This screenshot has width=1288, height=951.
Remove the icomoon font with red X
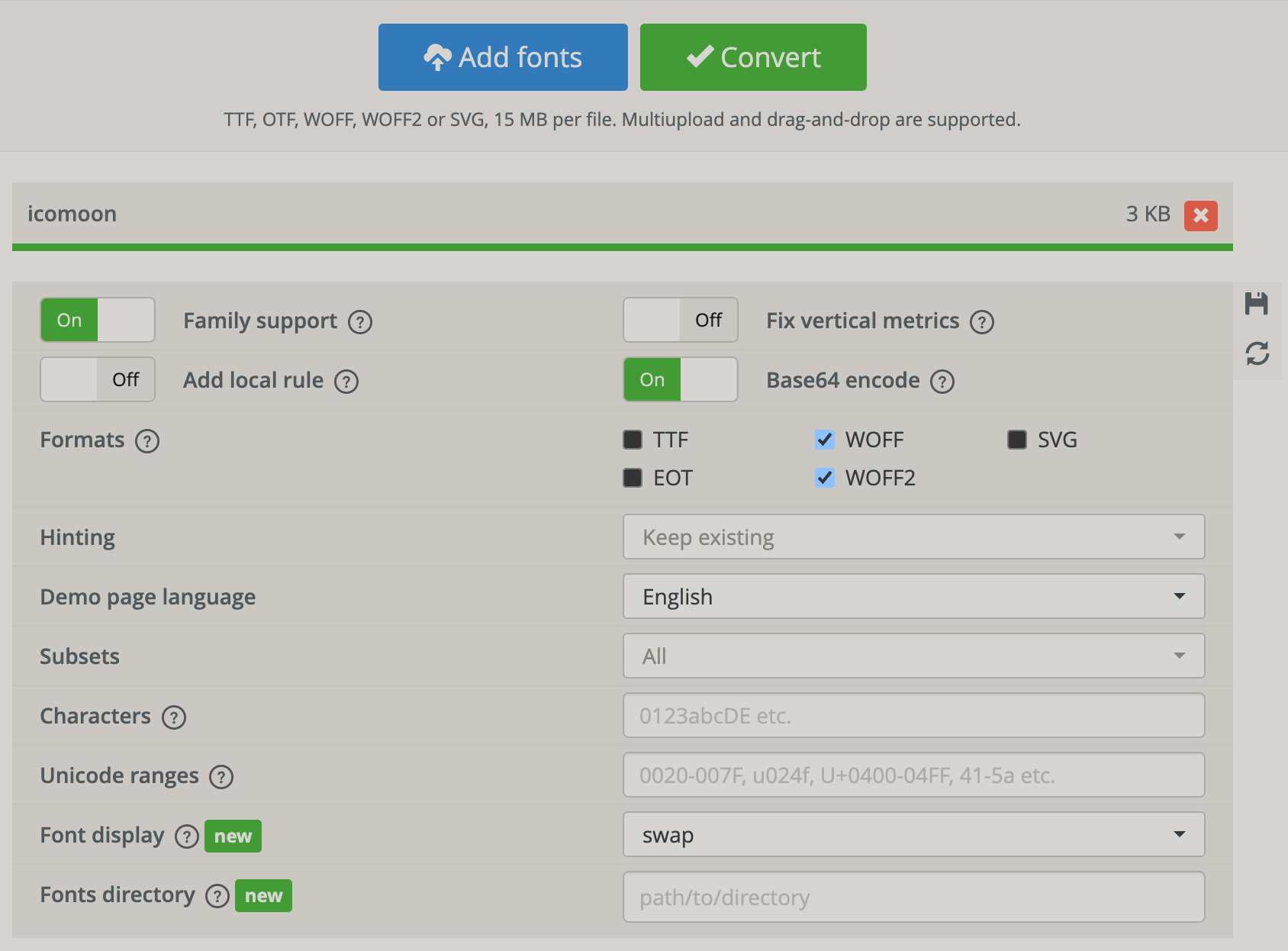(x=1200, y=215)
